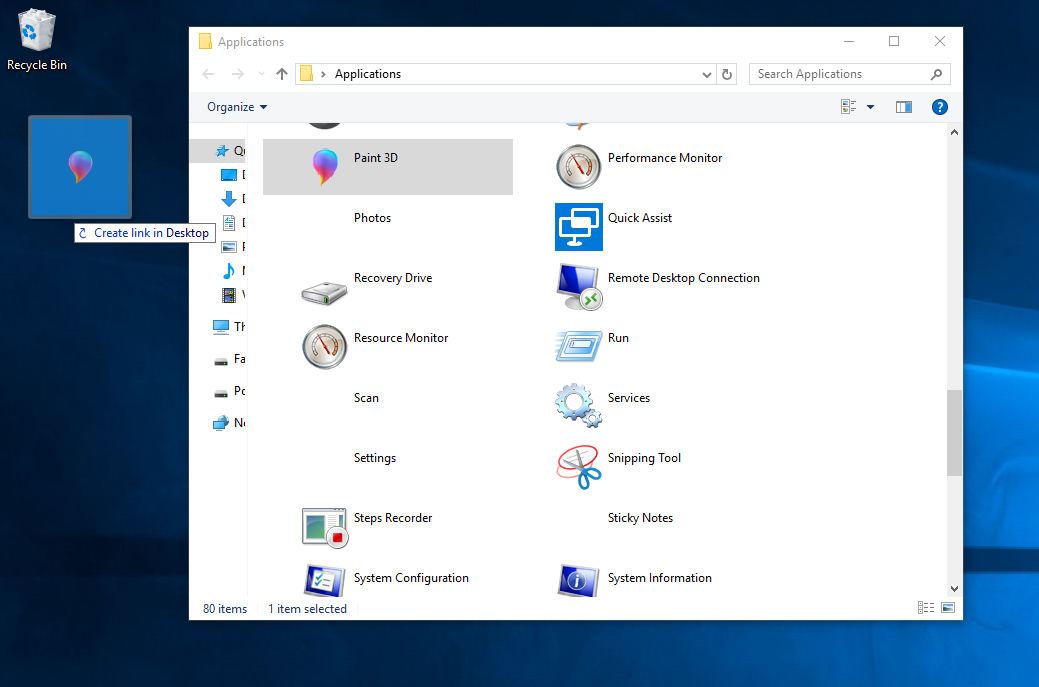This screenshot has width=1039, height=687.
Task: Select the drive labeled "Fa" in the sidebar
Action: pyautogui.click(x=229, y=359)
